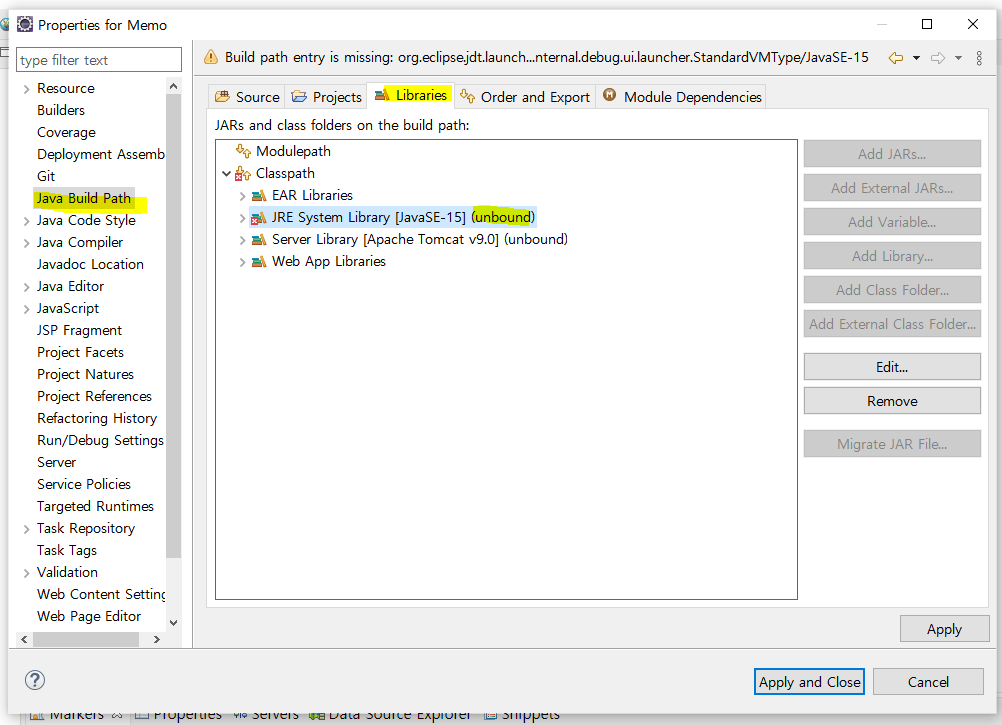Click the Web App Libraries icon
The height and width of the screenshot is (725, 1002).
tap(259, 261)
